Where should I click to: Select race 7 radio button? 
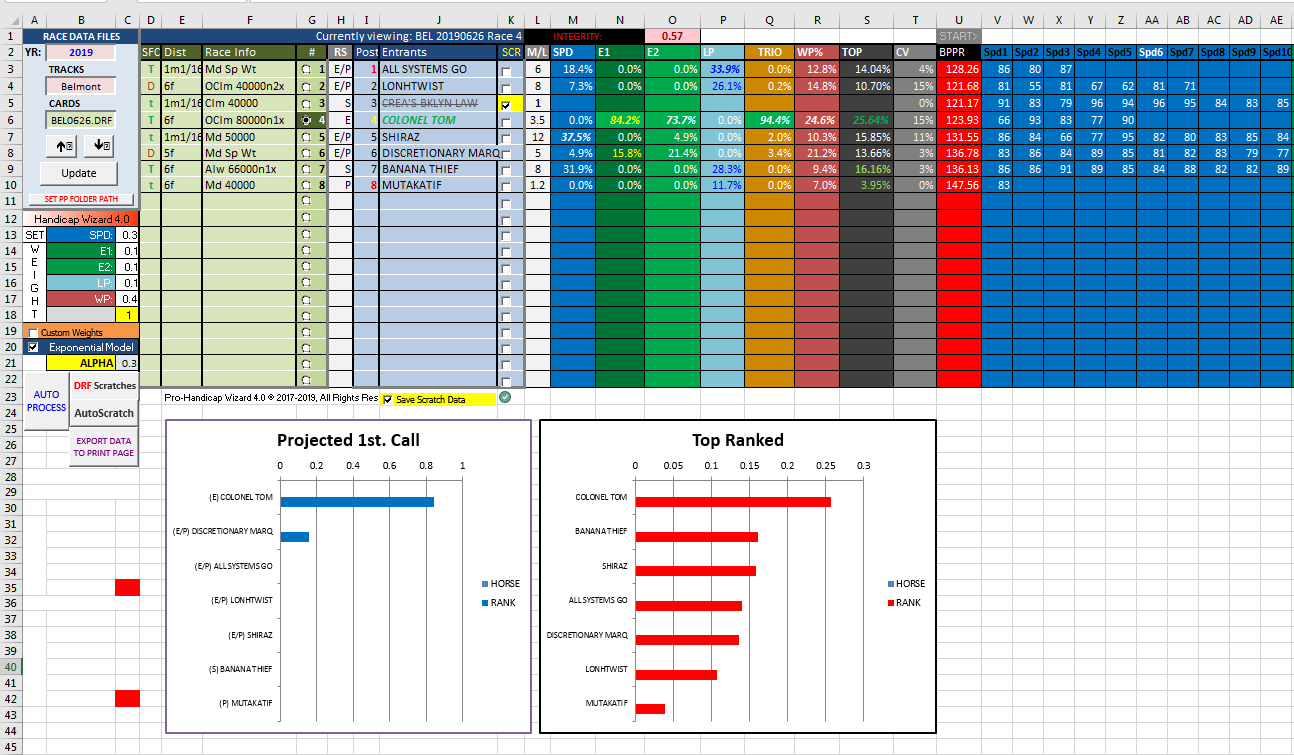[306, 170]
